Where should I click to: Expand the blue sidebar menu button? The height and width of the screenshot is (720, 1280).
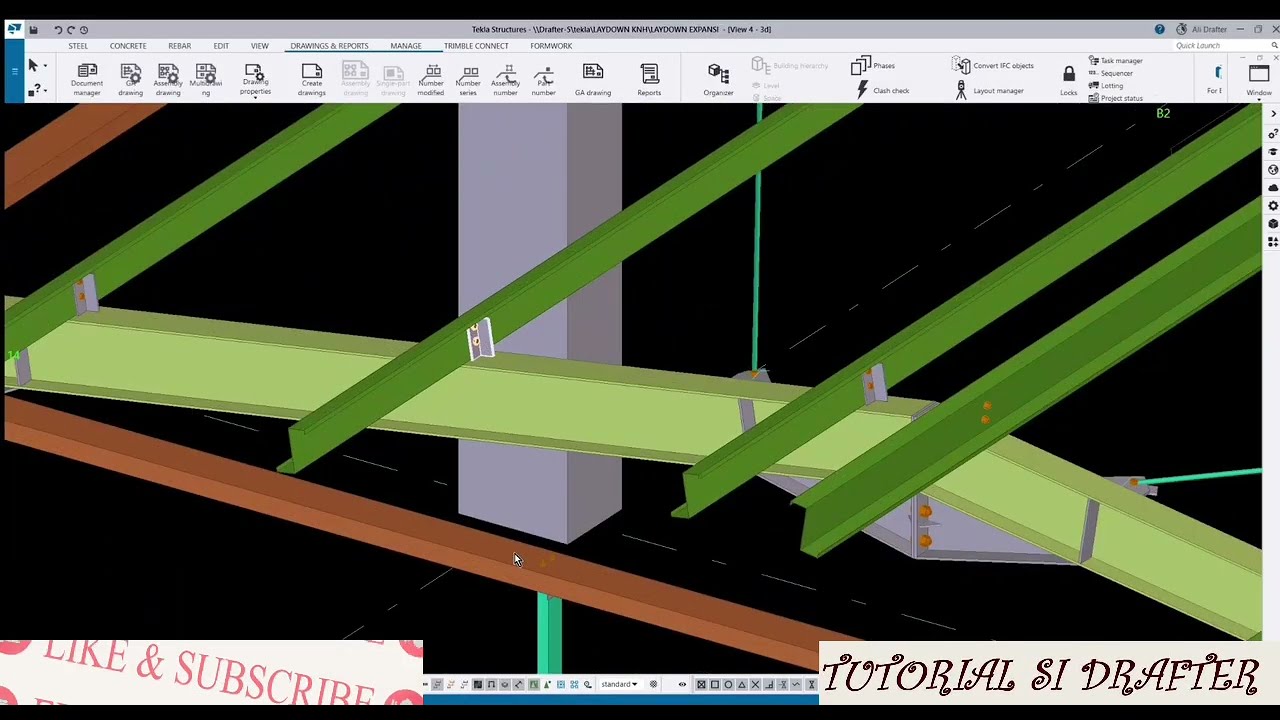click(x=14, y=71)
